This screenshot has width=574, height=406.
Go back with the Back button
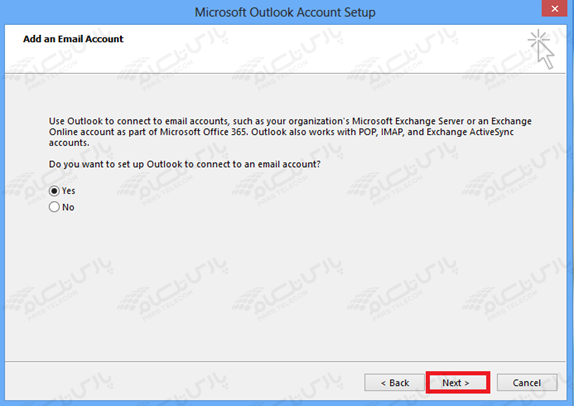pyautogui.click(x=394, y=383)
